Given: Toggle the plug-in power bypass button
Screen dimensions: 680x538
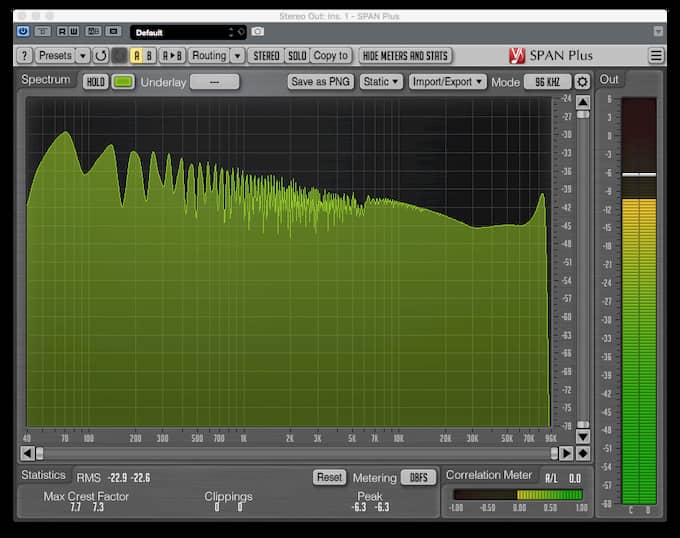Looking at the screenshot, I should pyautogui.click(x=23, y=31).
